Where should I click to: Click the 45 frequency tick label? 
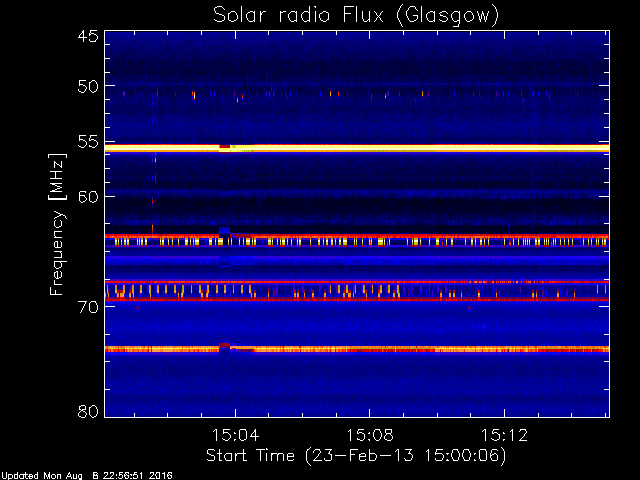point(88,36)
